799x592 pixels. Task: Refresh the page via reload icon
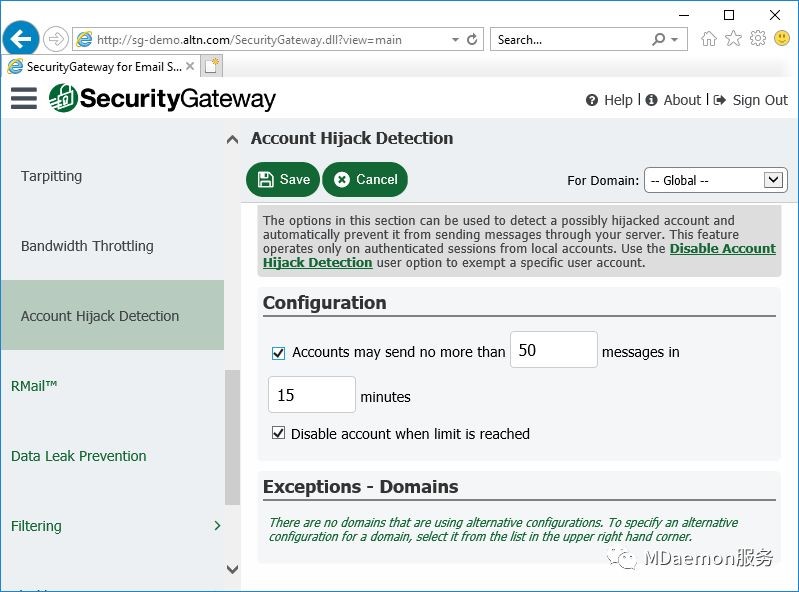(x=472, y=39)
